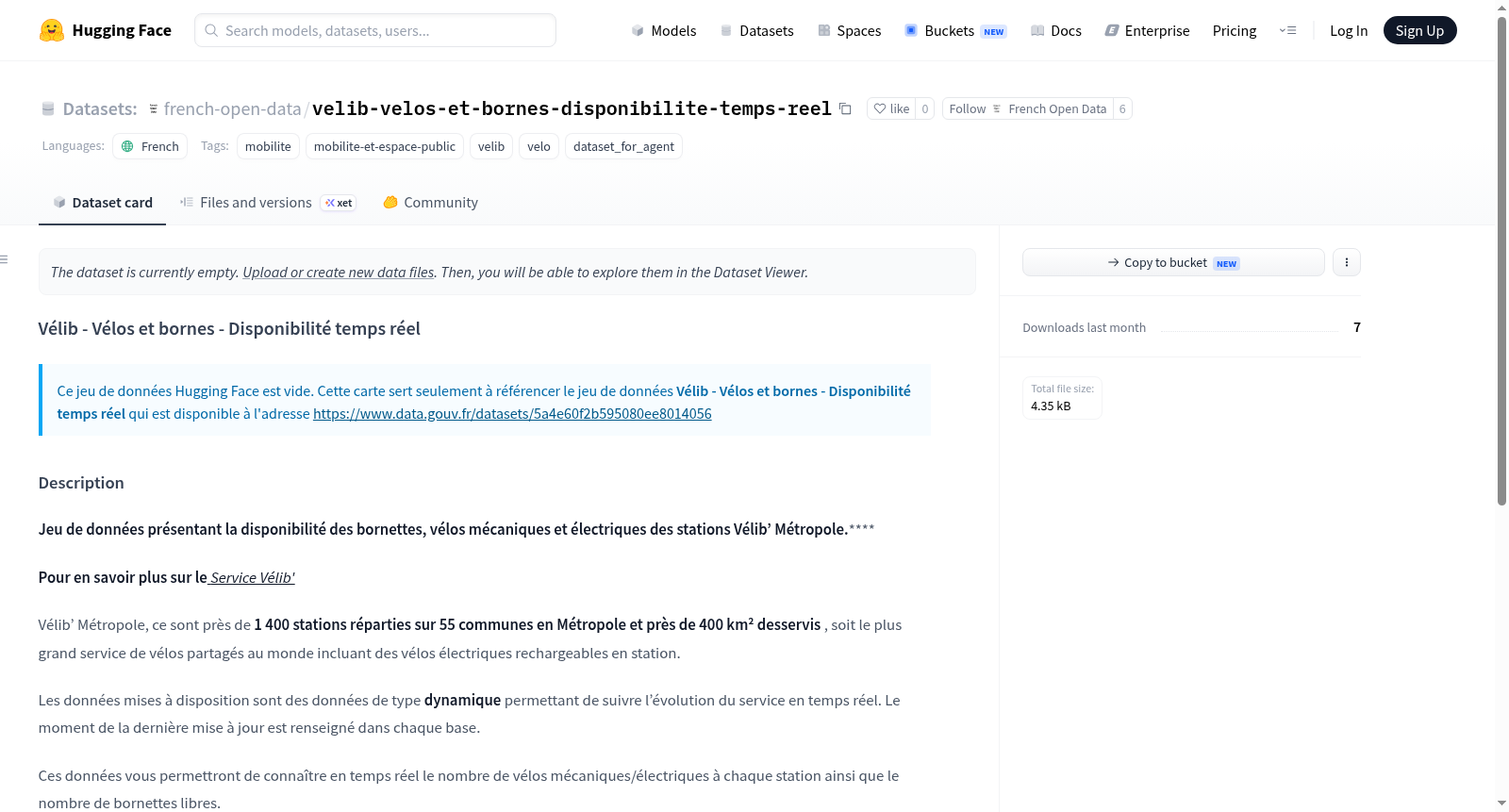Click the downloads last month value 7
This screenshot has height=812, width=1509.
tap(1357, 327)
